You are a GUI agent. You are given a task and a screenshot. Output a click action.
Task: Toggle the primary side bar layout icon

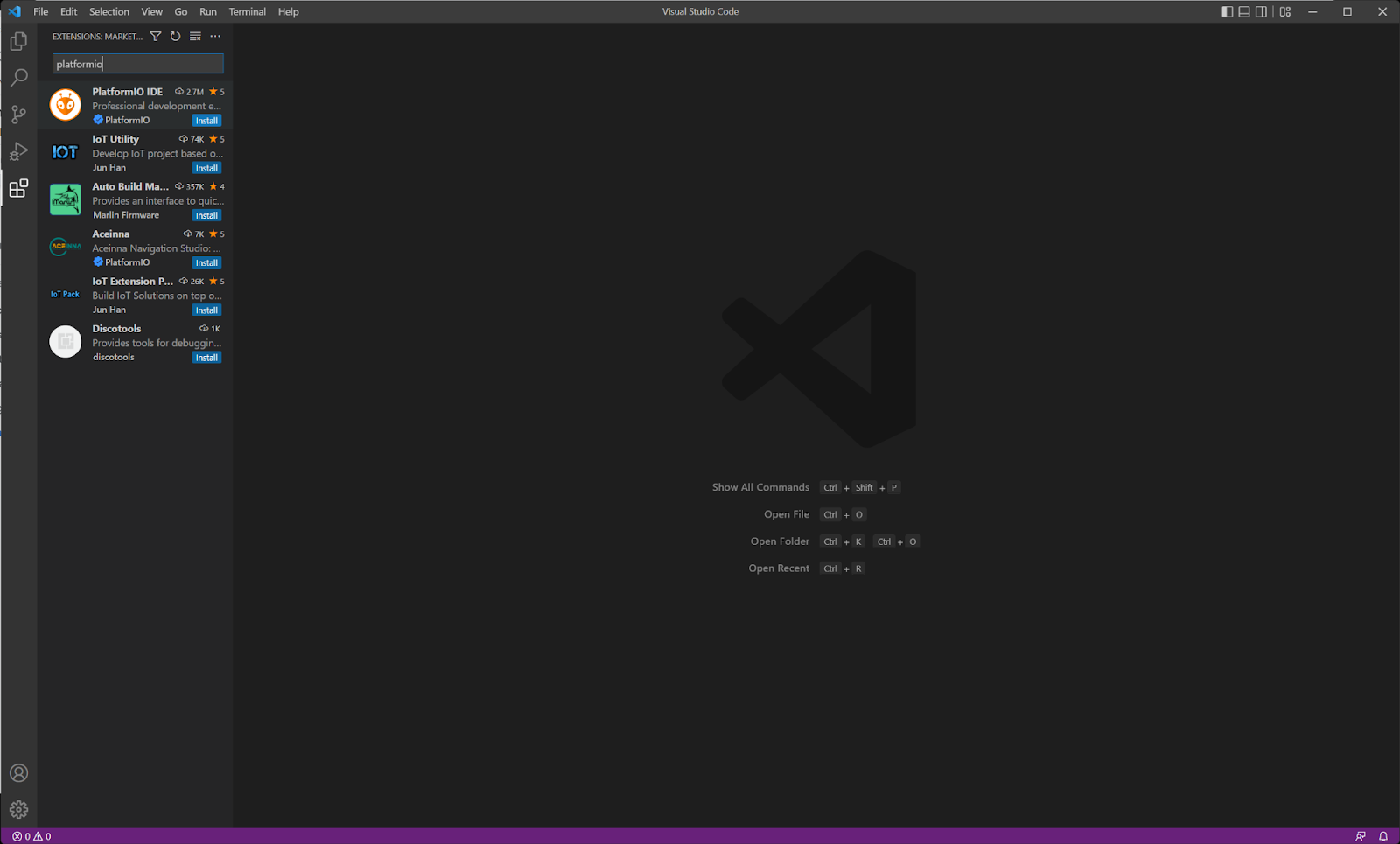(1228, 11)
